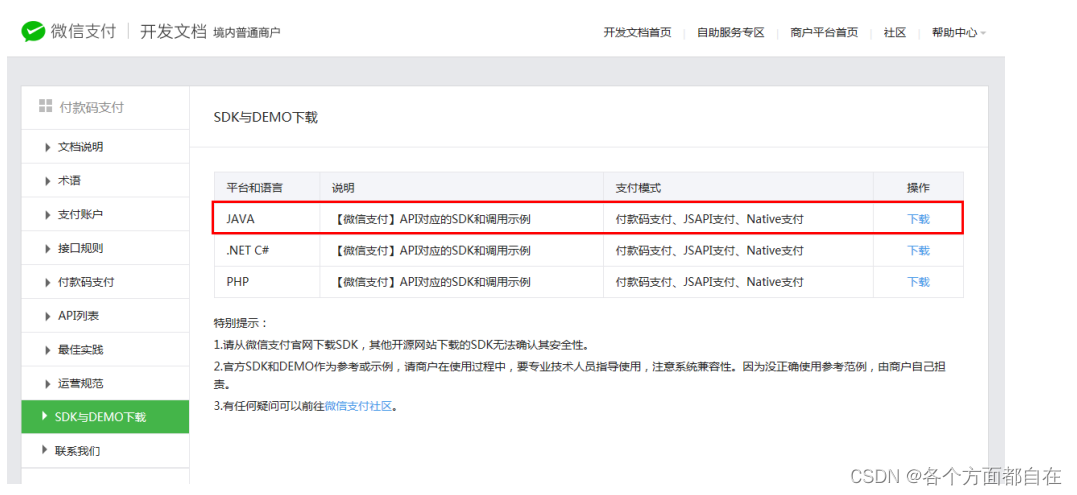Open 社区 in top navigation
1077x495 pixels.
[x=895, y=32]
